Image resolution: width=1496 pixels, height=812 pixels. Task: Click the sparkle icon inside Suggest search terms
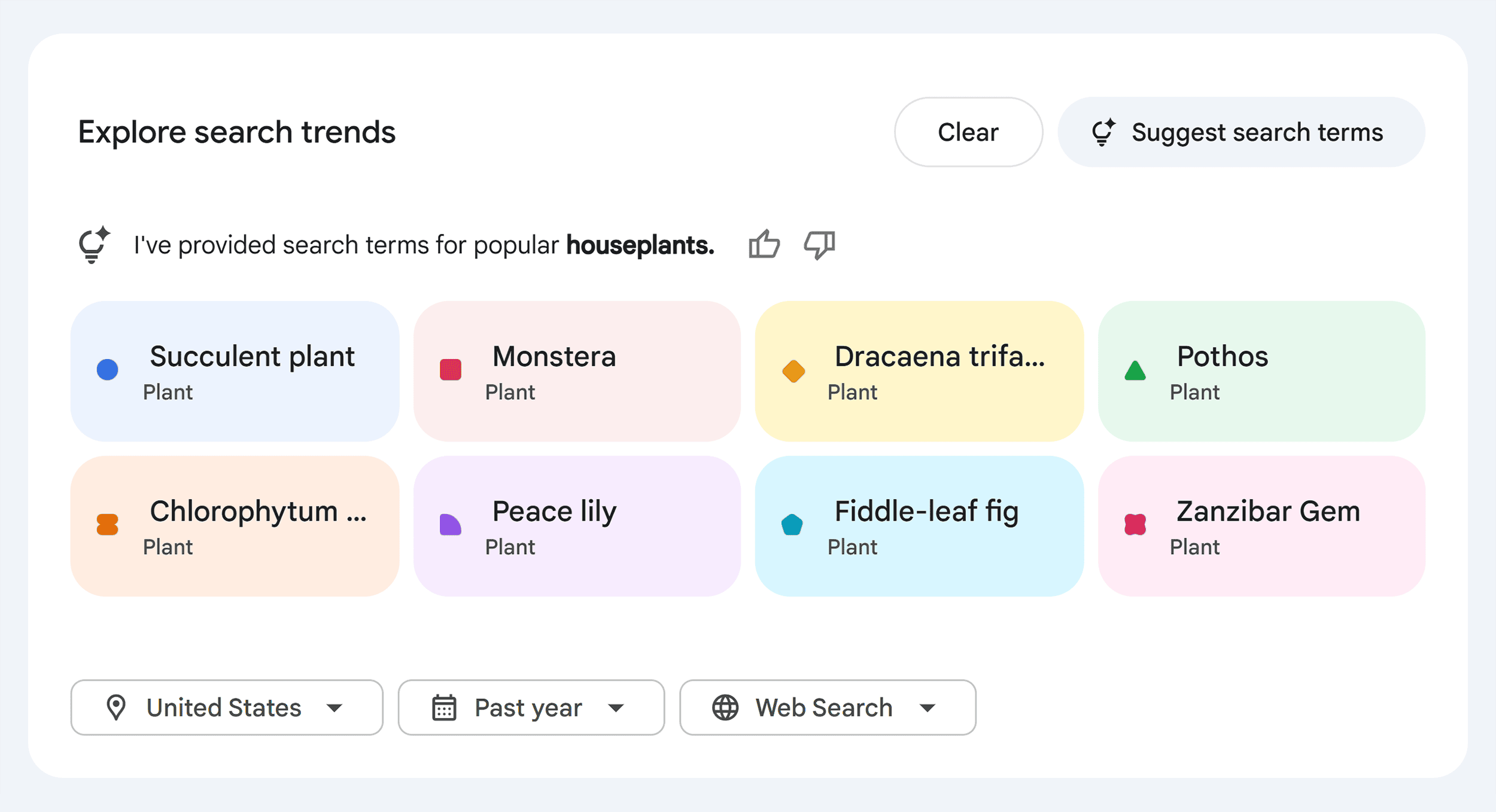click(1104, 132)
